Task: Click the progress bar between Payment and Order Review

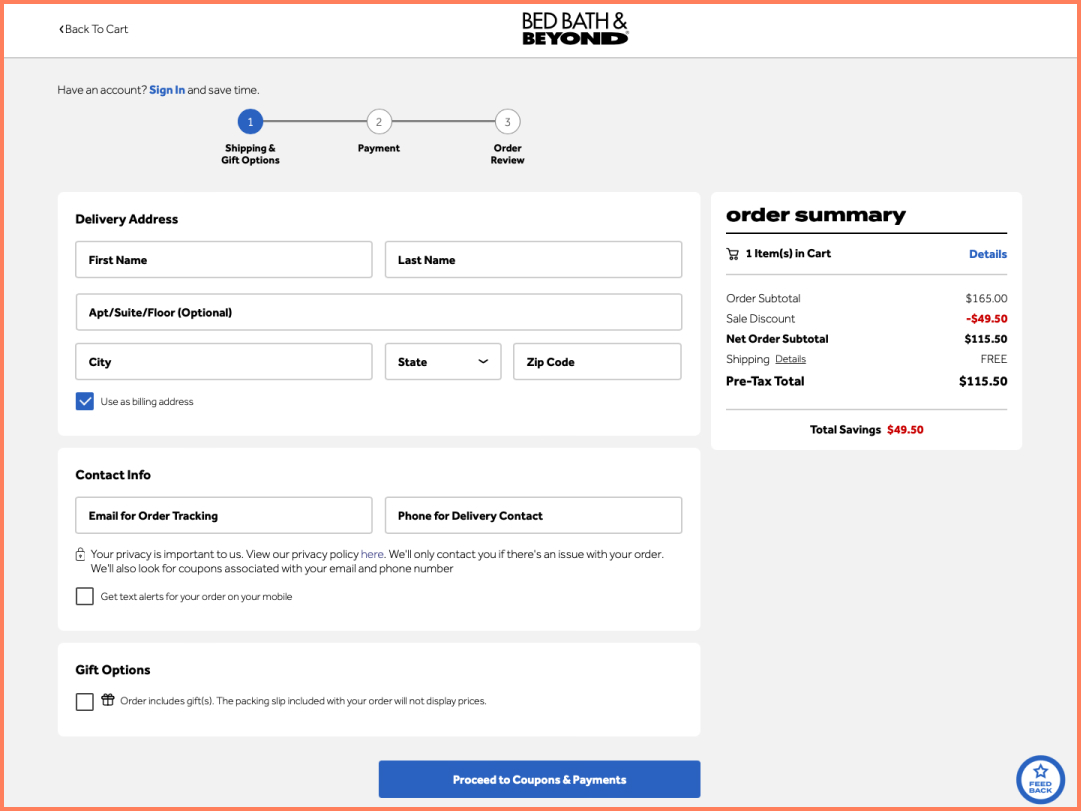Action: pyautogui.click(x=443, y=121)
